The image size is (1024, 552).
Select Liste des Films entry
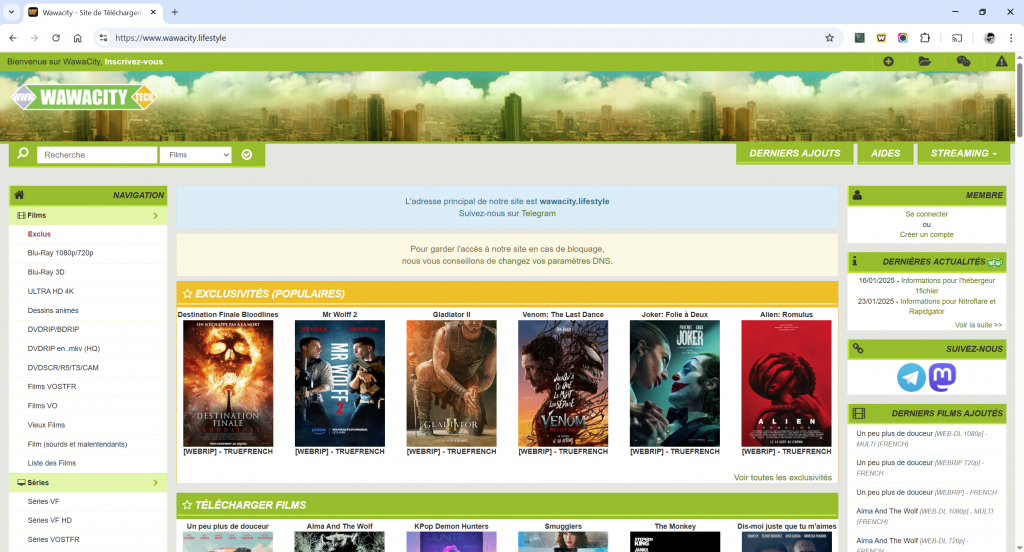(52, 463)
